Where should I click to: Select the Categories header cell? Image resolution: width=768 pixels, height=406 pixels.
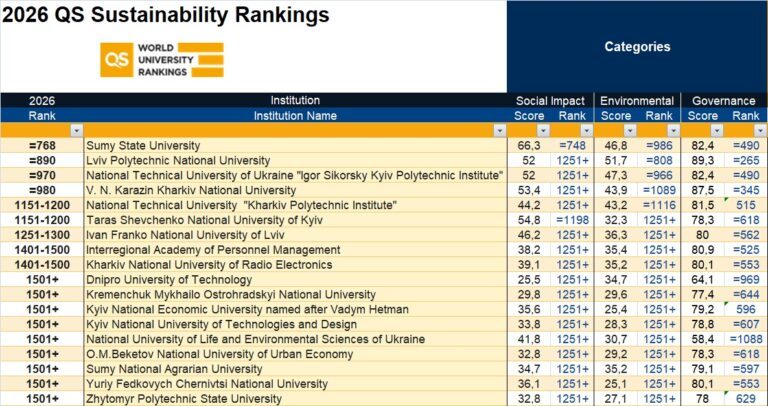click(x=637, y=47)
